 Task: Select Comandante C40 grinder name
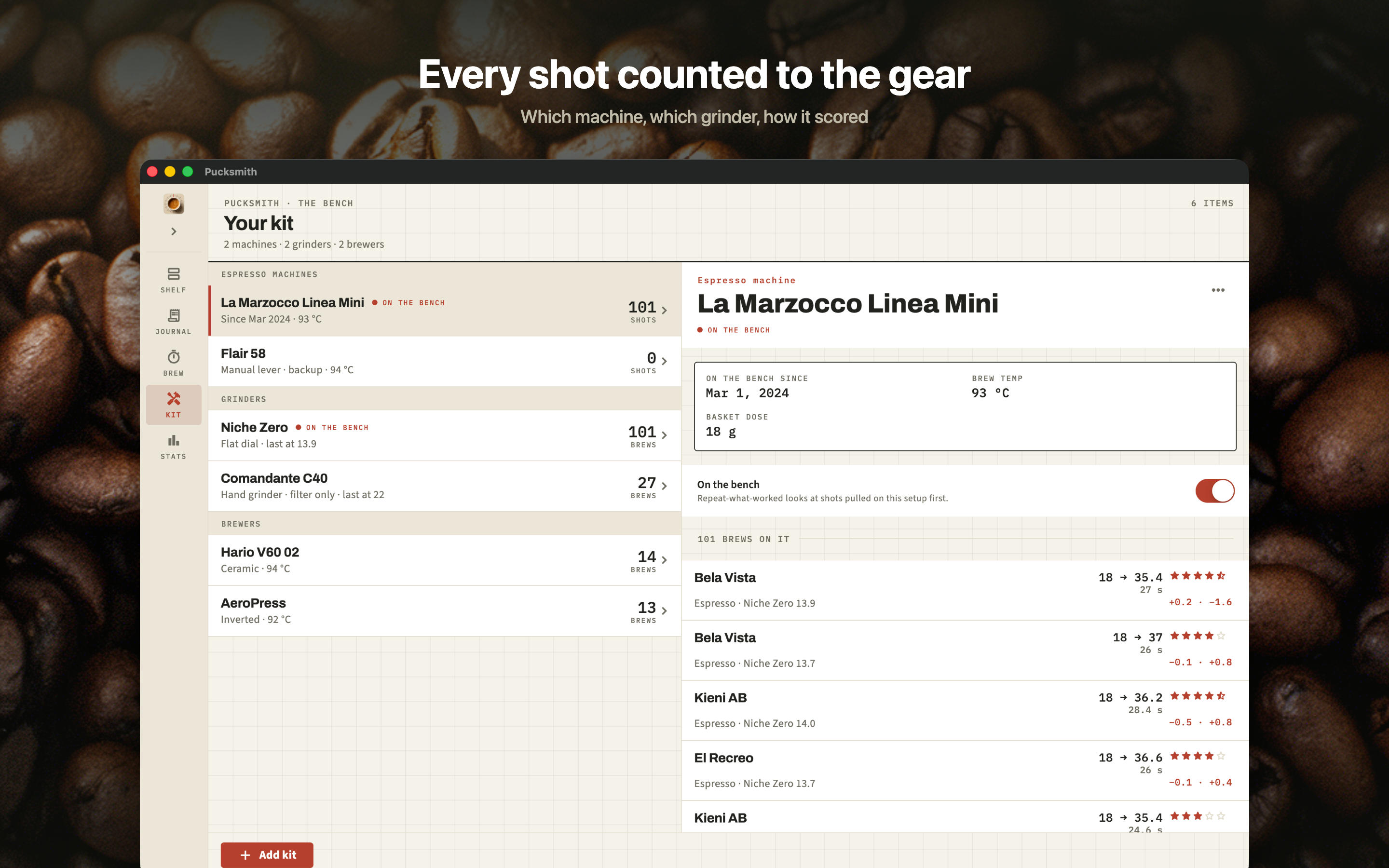(x=274, y=478)
